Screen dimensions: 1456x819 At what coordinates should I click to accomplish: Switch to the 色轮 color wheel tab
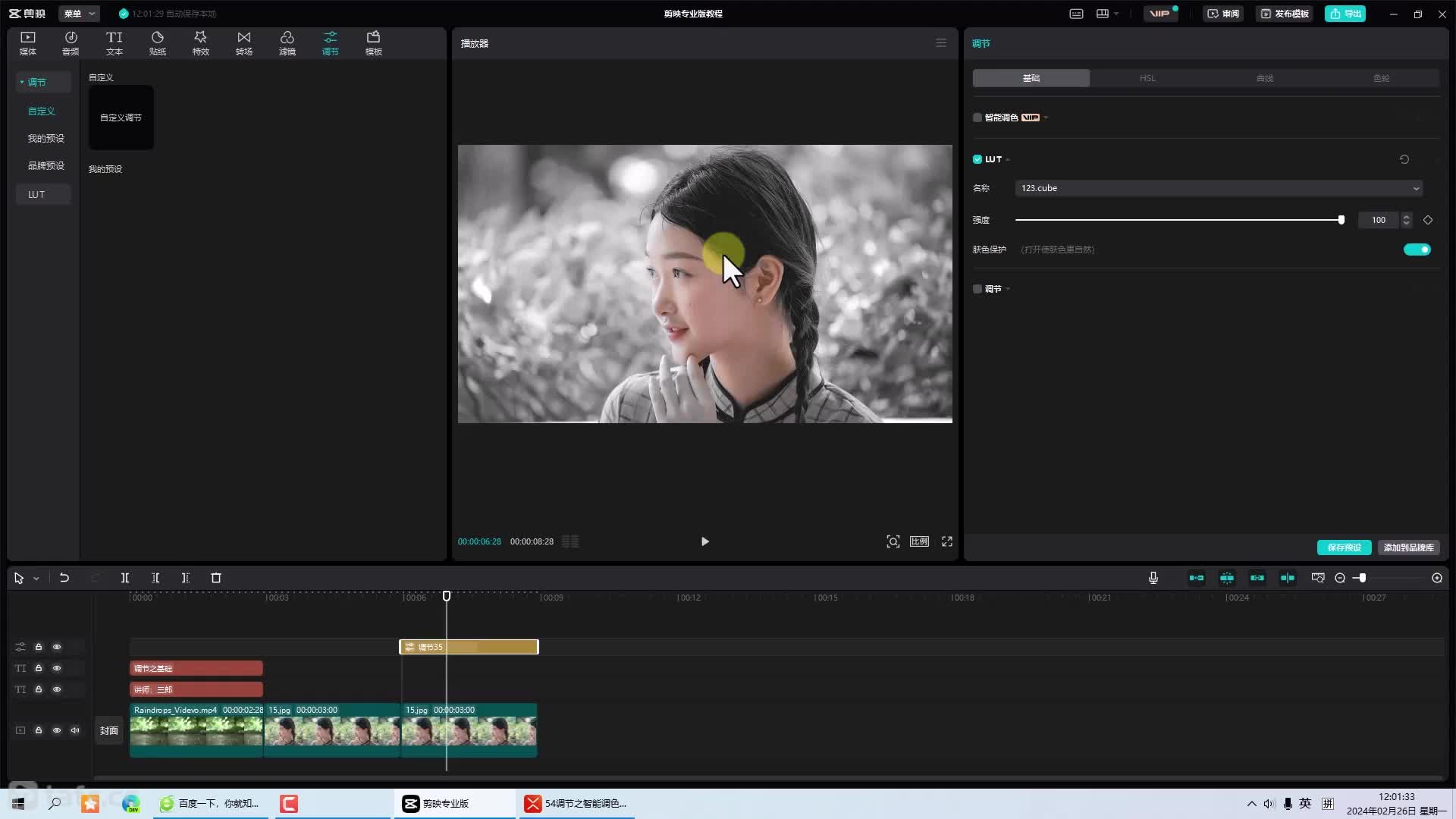coord(1381,78)
